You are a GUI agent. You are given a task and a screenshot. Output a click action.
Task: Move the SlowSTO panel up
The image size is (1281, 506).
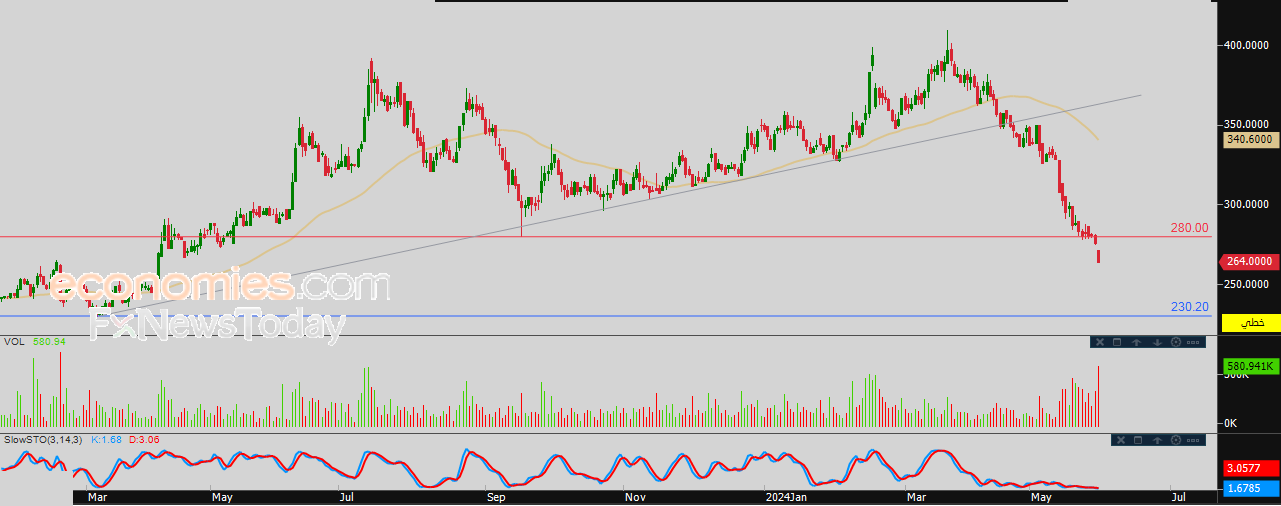[1157, 440]
